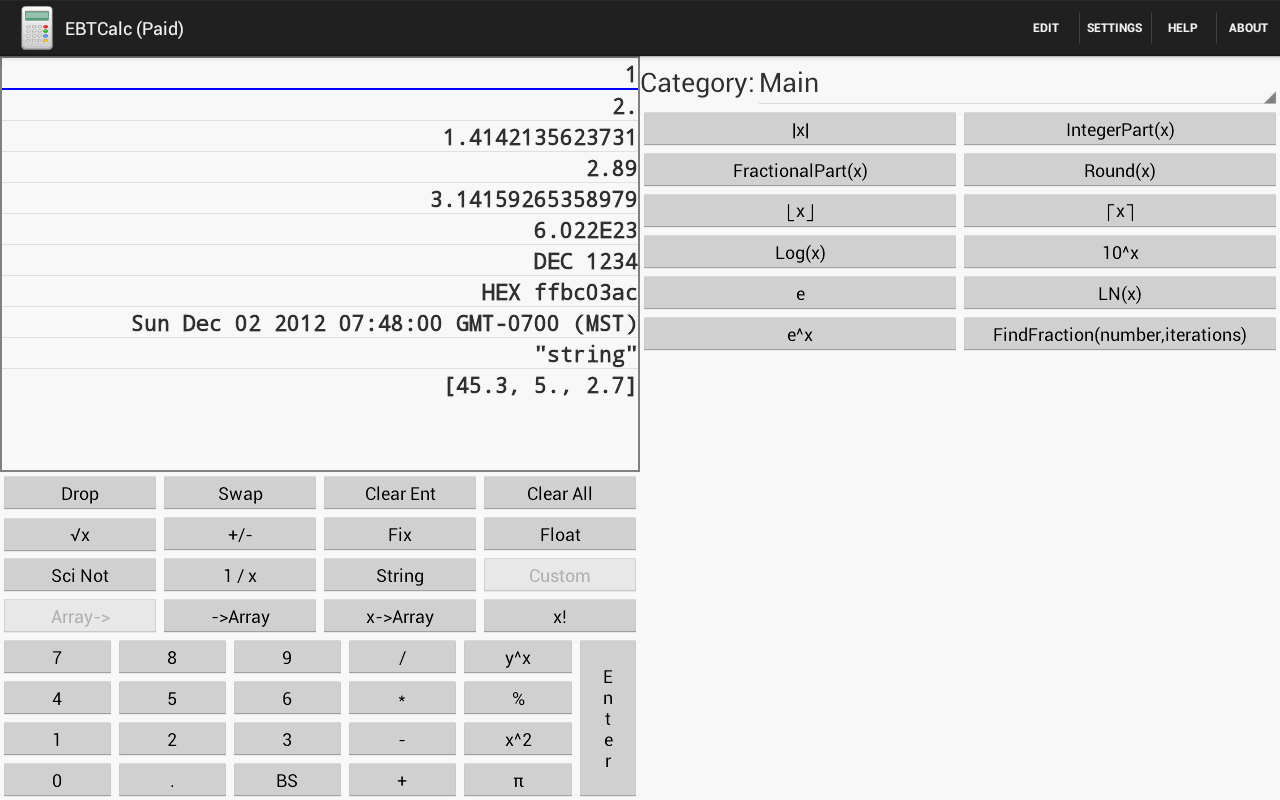Apply the IntegerPart(x) function
Viewport: 1280px width, 800px height.
(x=1119, y=128)
